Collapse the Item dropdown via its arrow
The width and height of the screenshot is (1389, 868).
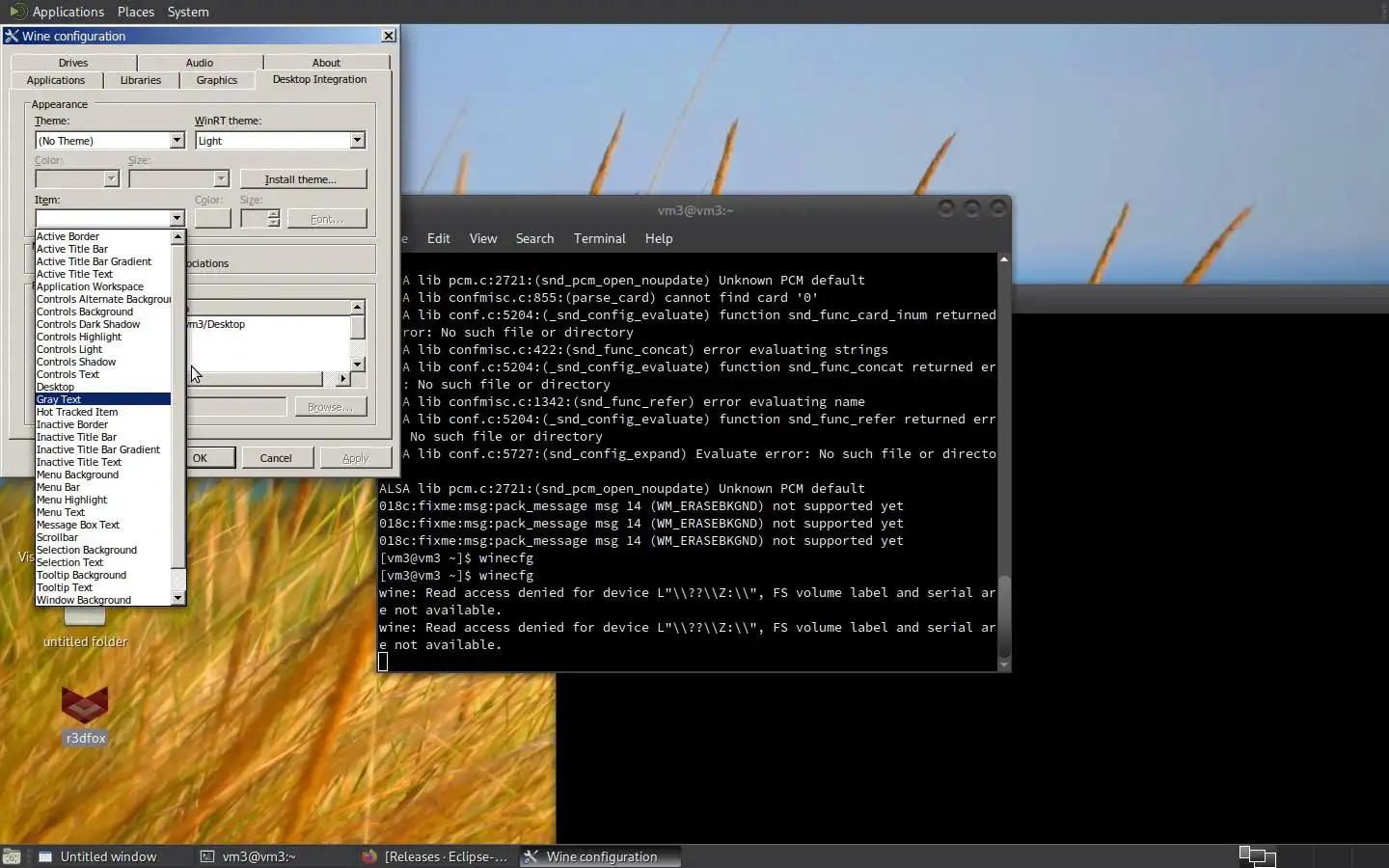tap(177, 218)
